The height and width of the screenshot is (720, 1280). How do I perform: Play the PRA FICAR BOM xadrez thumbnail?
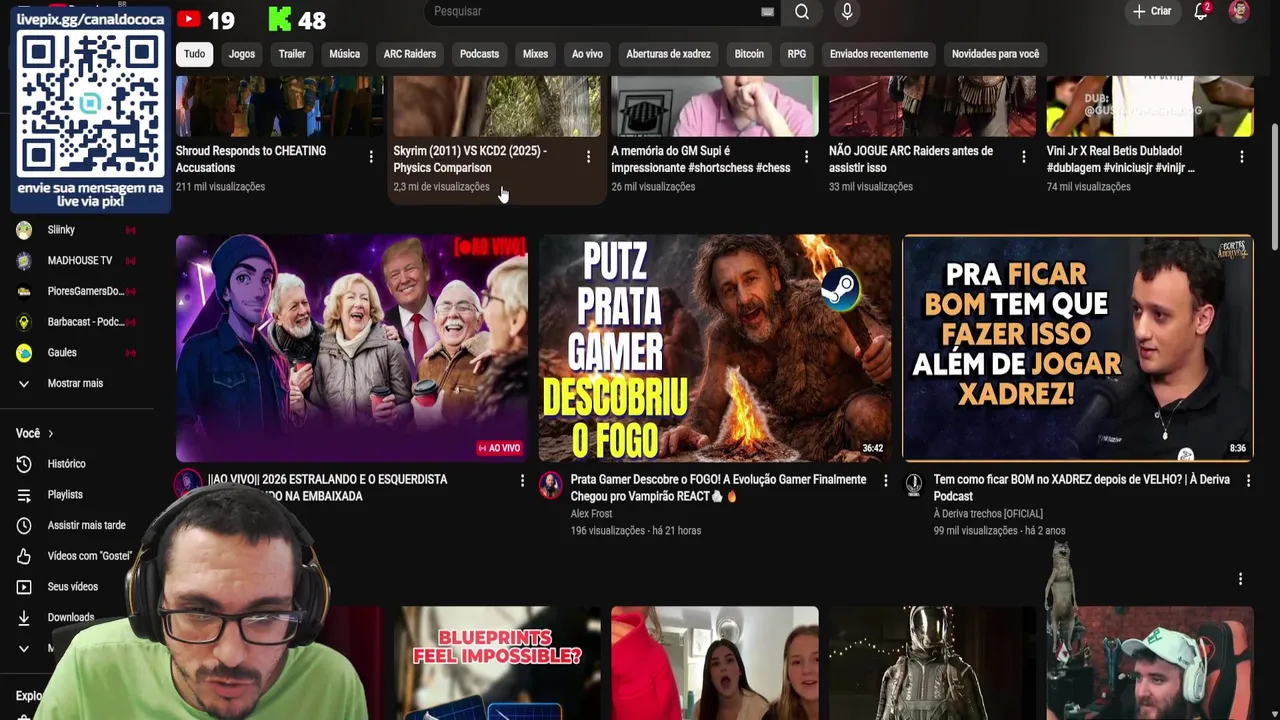tap(1077, 348)
